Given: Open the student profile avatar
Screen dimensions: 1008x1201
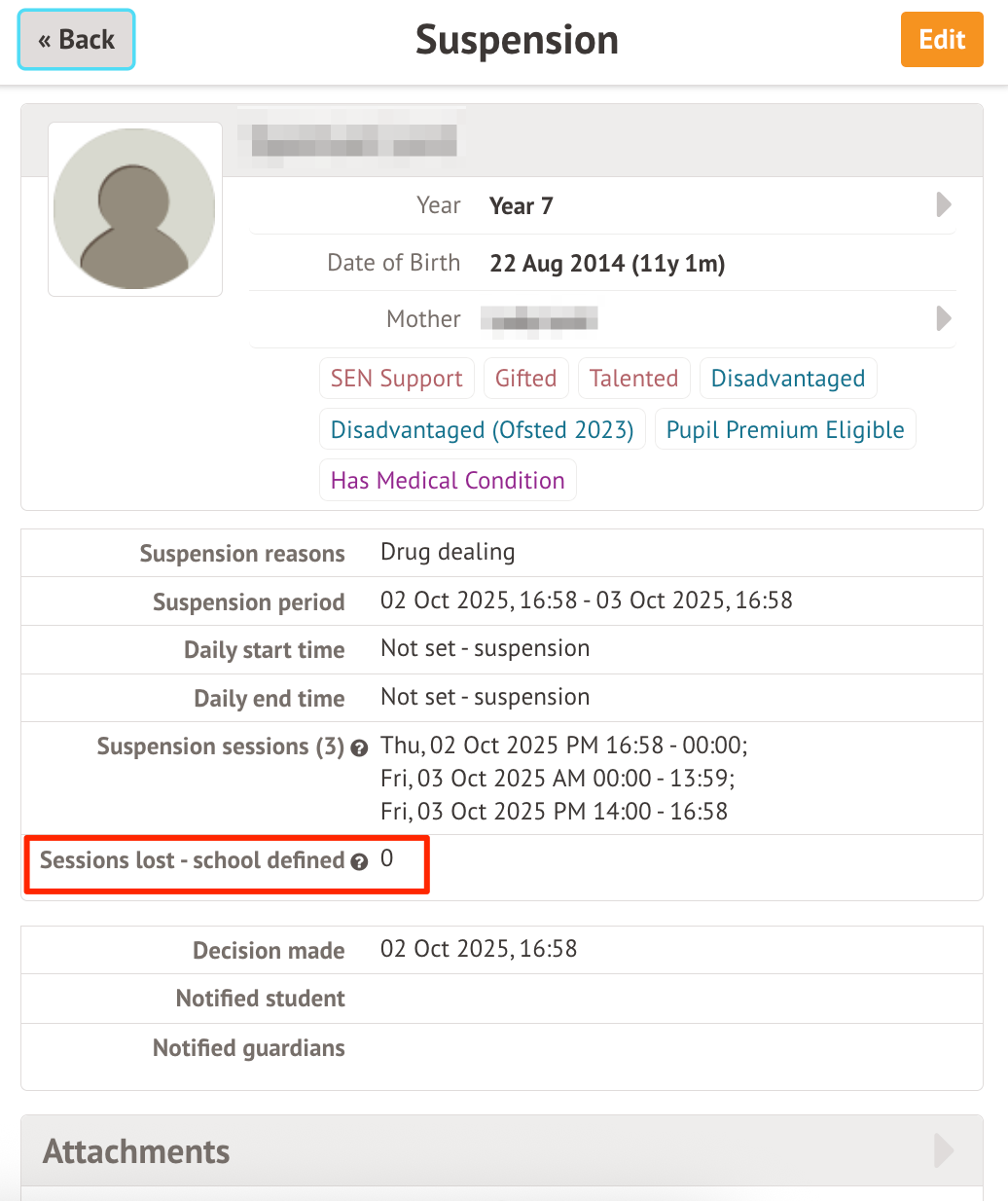Looking at the screenshot, I should (135, 209).
